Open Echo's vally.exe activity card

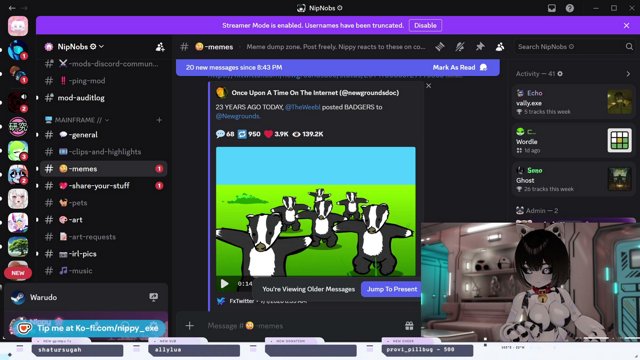573,102
